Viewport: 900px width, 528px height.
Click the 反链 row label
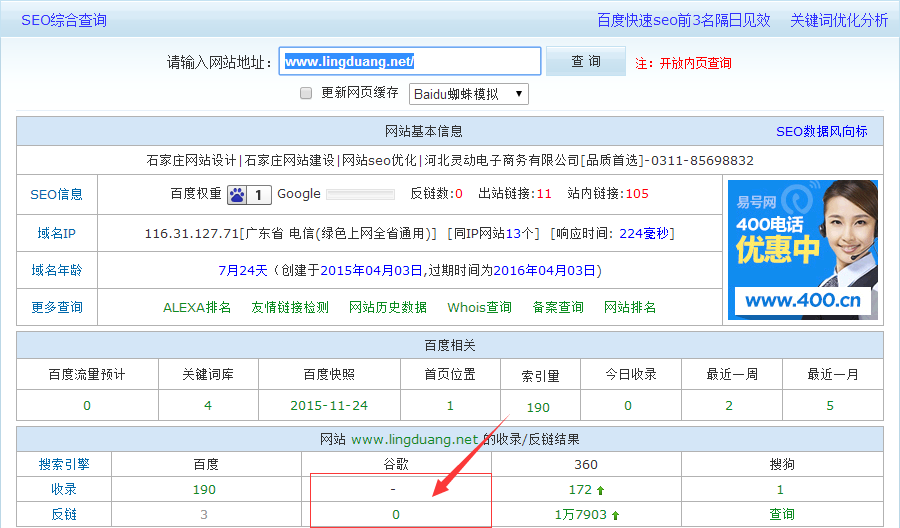(64, 514)
